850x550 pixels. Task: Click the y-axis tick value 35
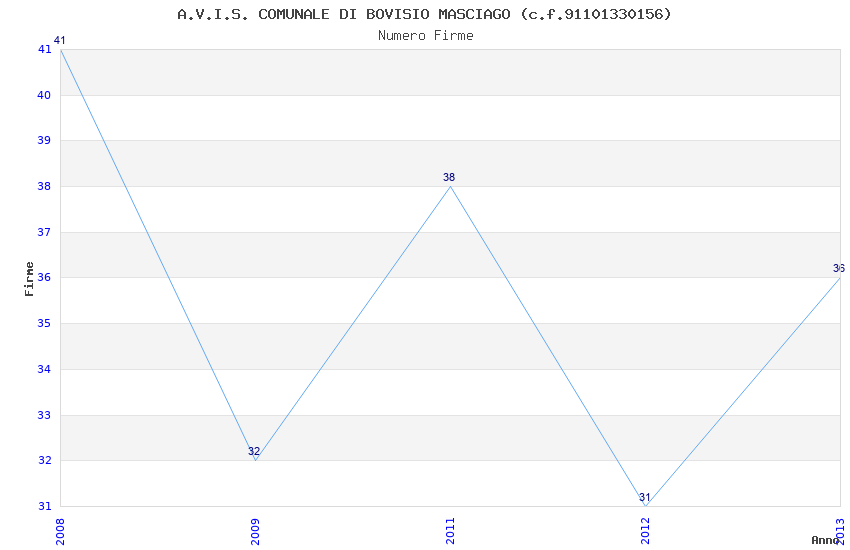pyautogui.click(x=44, y=323)
